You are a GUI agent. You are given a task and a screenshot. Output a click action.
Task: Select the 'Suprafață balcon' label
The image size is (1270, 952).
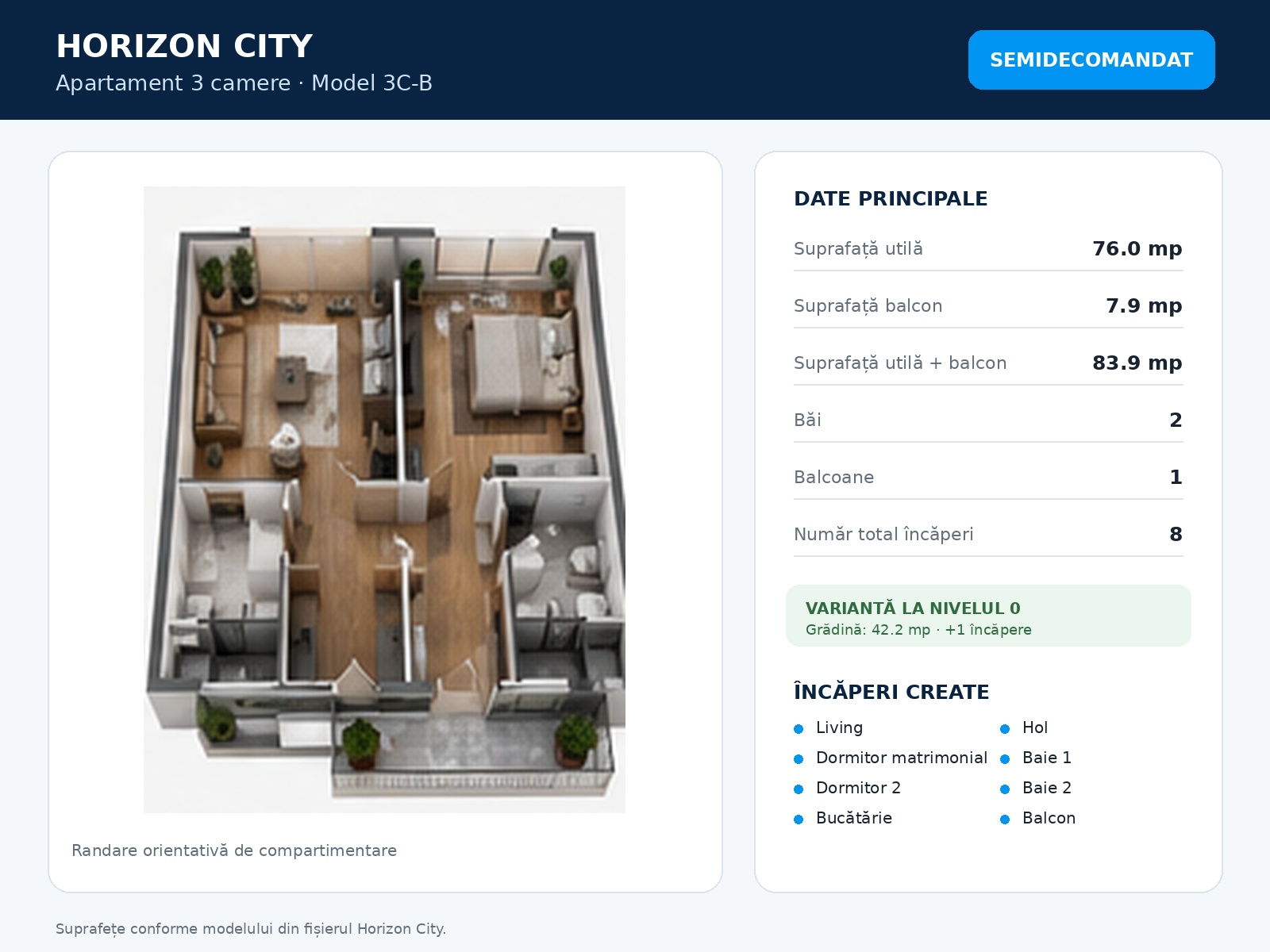(868, 306)
